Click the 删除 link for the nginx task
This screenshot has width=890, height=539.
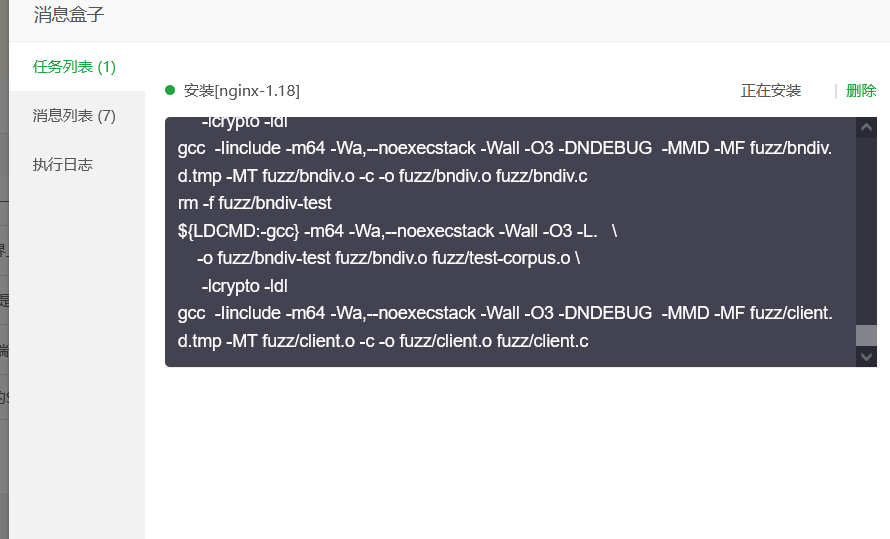[861, 91]
